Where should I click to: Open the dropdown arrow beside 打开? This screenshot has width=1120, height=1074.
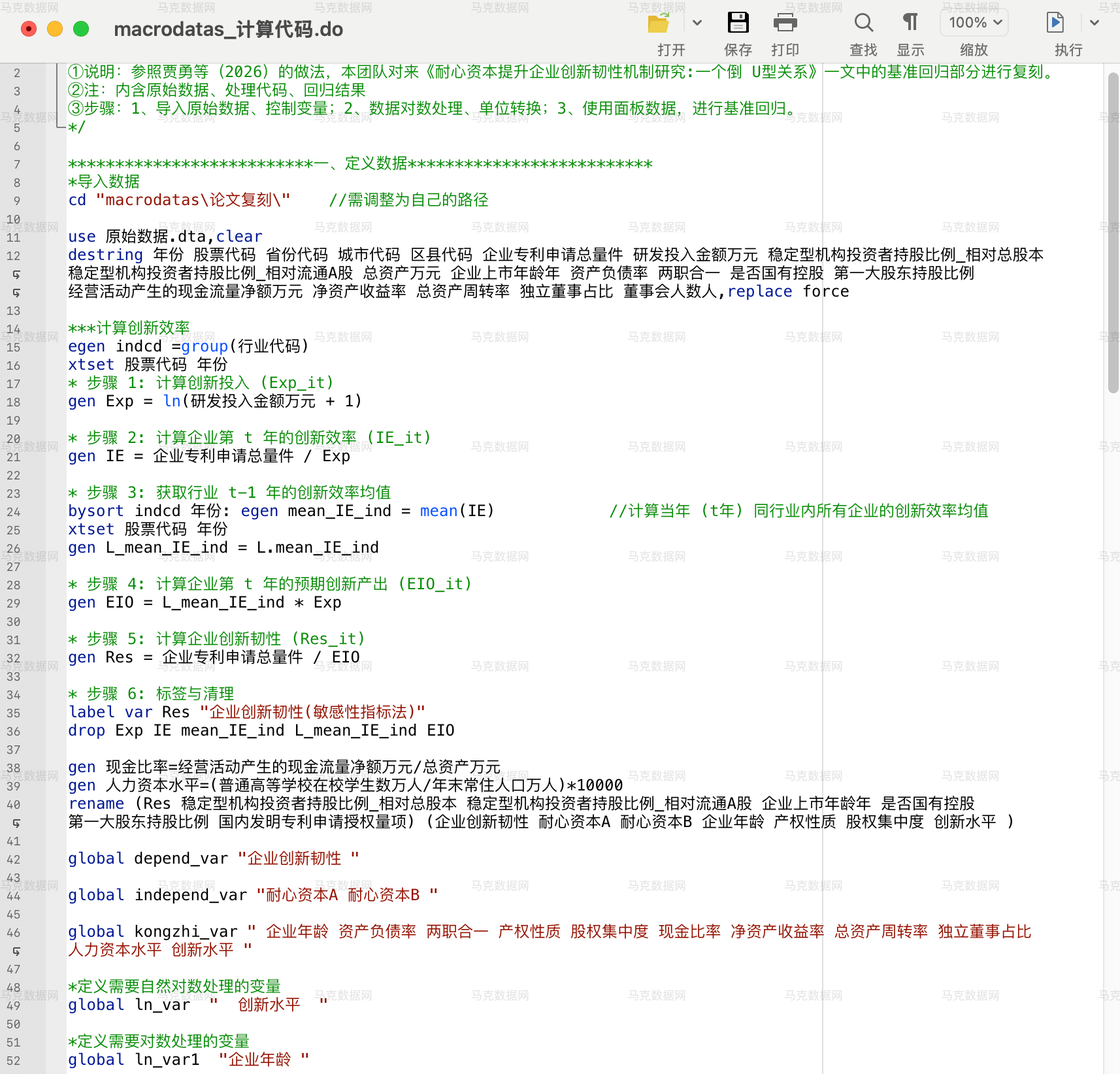coord(697,23)
